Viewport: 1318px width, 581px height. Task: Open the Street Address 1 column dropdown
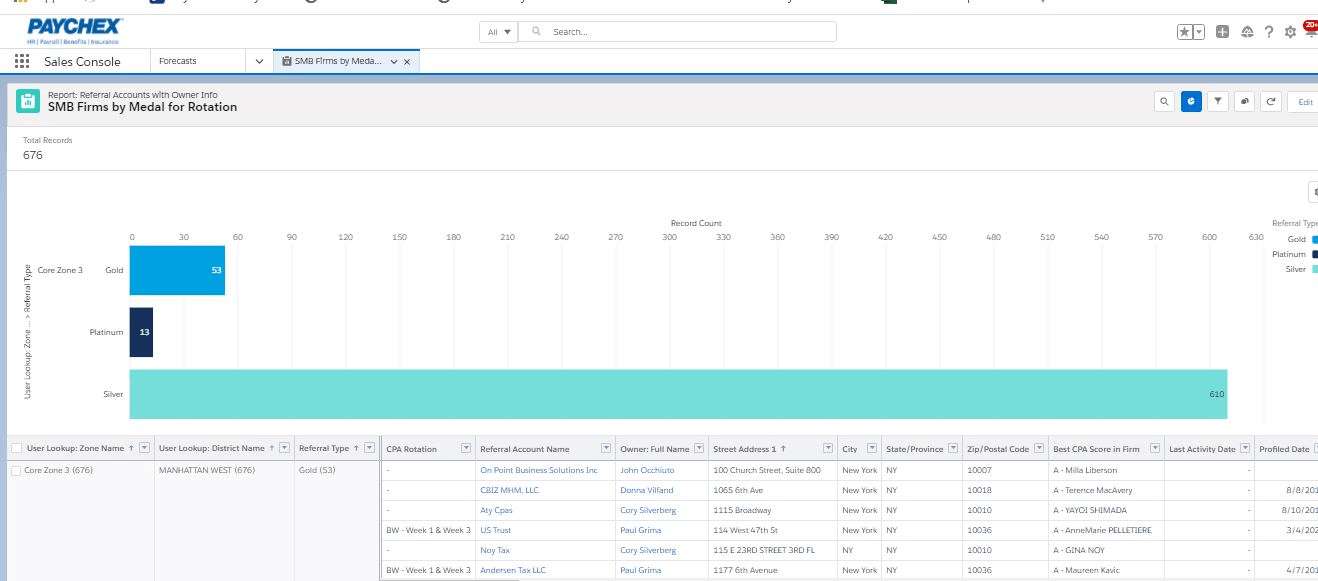click(827, 449)
